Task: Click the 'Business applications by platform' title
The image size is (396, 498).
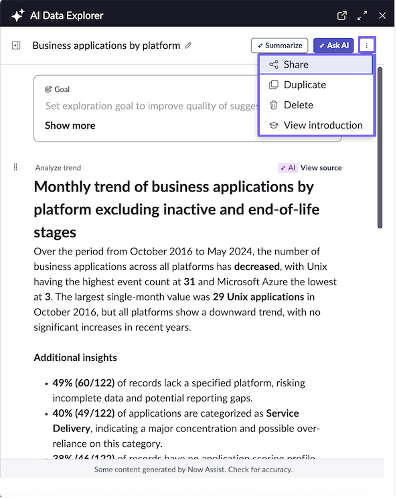Action: (106, 45)
